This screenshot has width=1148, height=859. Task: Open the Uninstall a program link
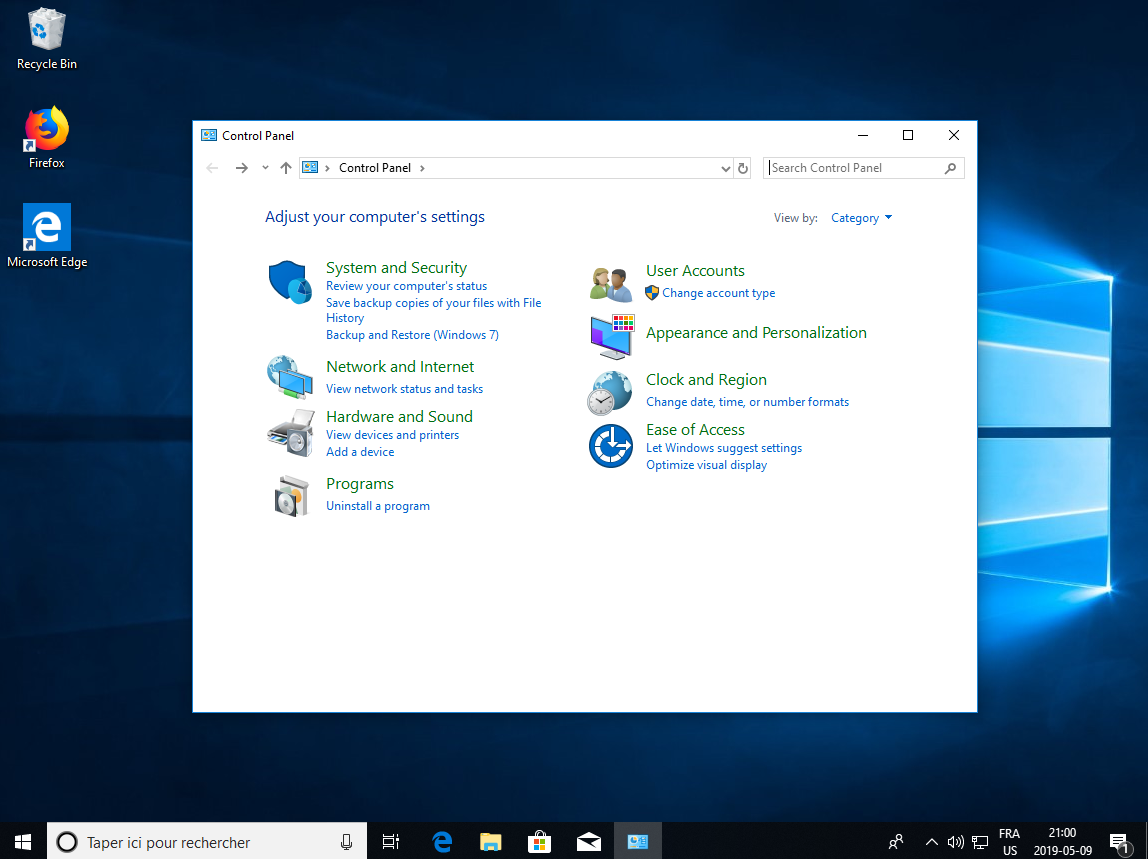pyautogui.click(x=378, y=506)
